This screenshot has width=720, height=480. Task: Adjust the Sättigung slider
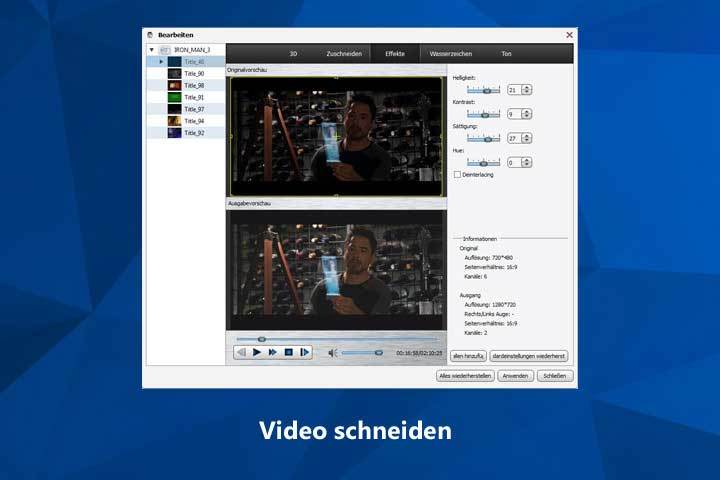coord(483,138)
